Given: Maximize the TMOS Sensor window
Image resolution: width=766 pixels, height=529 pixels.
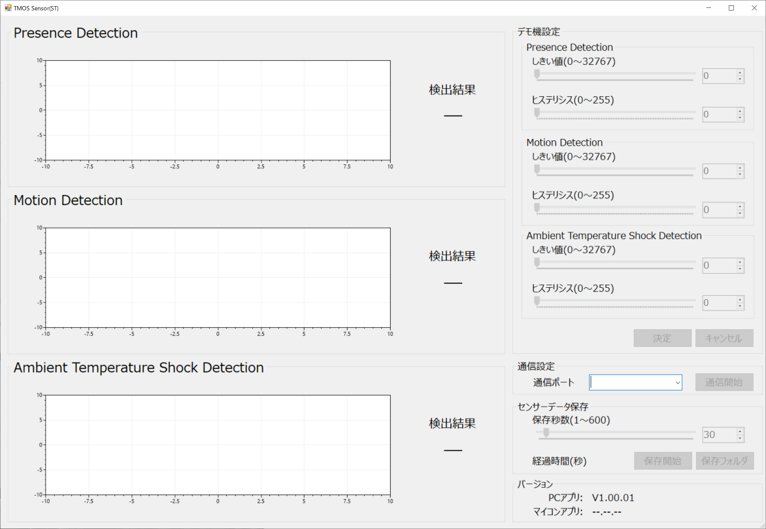Looking at the screenshot, I should [x=731, y=8].
